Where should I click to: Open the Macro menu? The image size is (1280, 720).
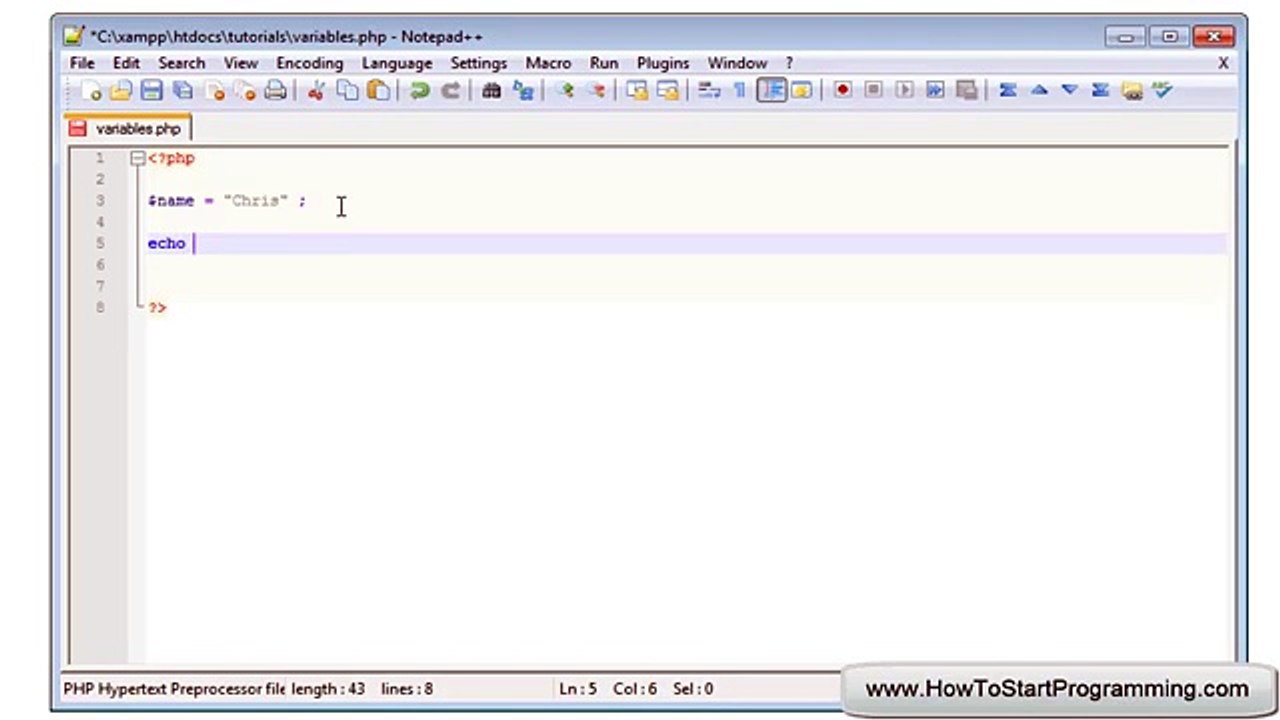click(548, 63)
